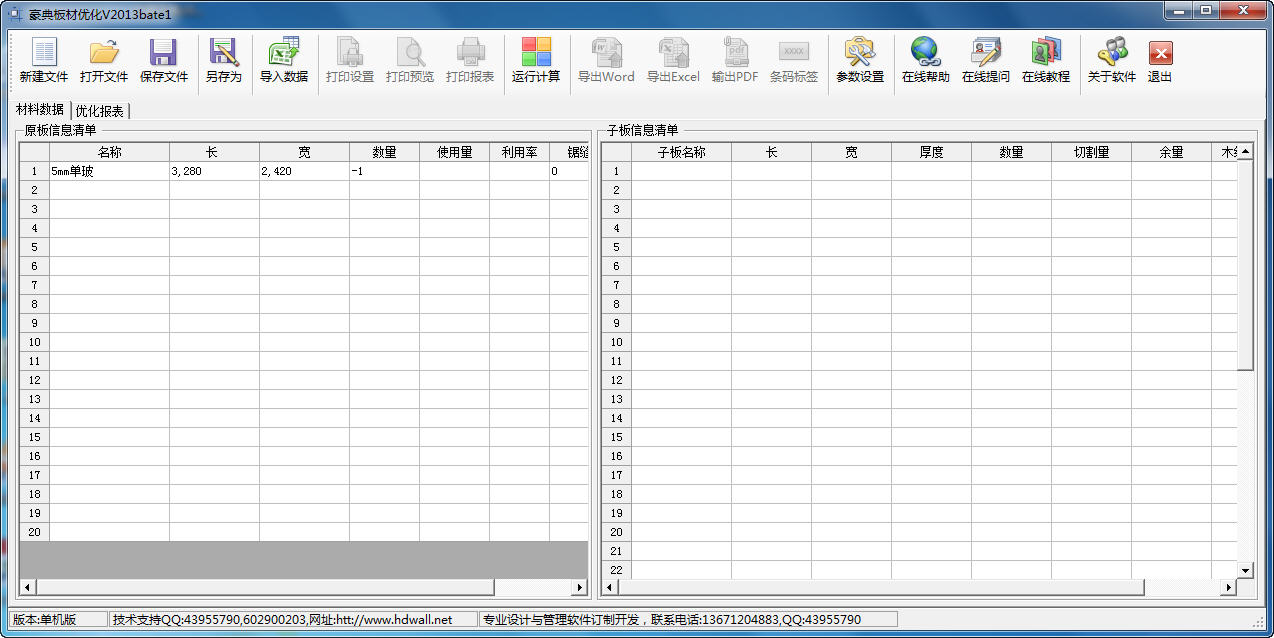Click 原板 table horizontal scrollbar thumb
This screenshot has height=638, width=1274.
pos(265,587)
